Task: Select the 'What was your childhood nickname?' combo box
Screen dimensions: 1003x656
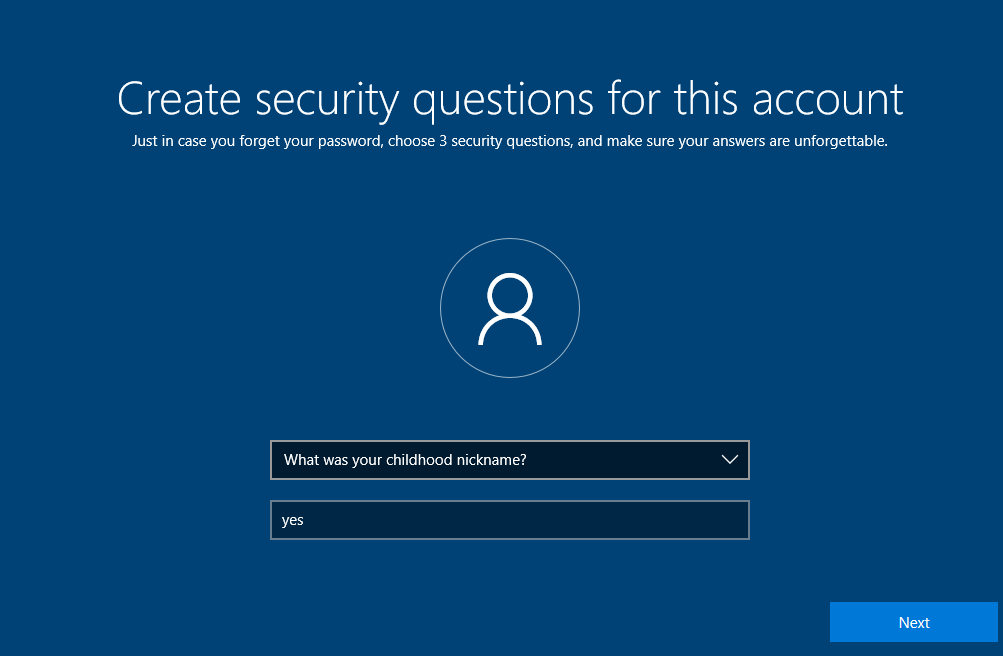Action: pos(509,460)
